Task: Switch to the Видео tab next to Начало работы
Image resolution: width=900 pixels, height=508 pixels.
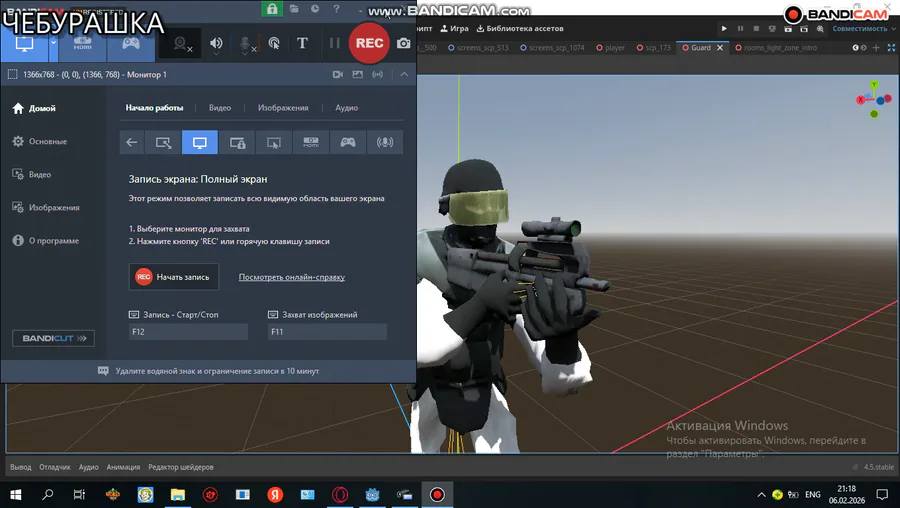Action: pyautogui.click(x=220, y=108)
